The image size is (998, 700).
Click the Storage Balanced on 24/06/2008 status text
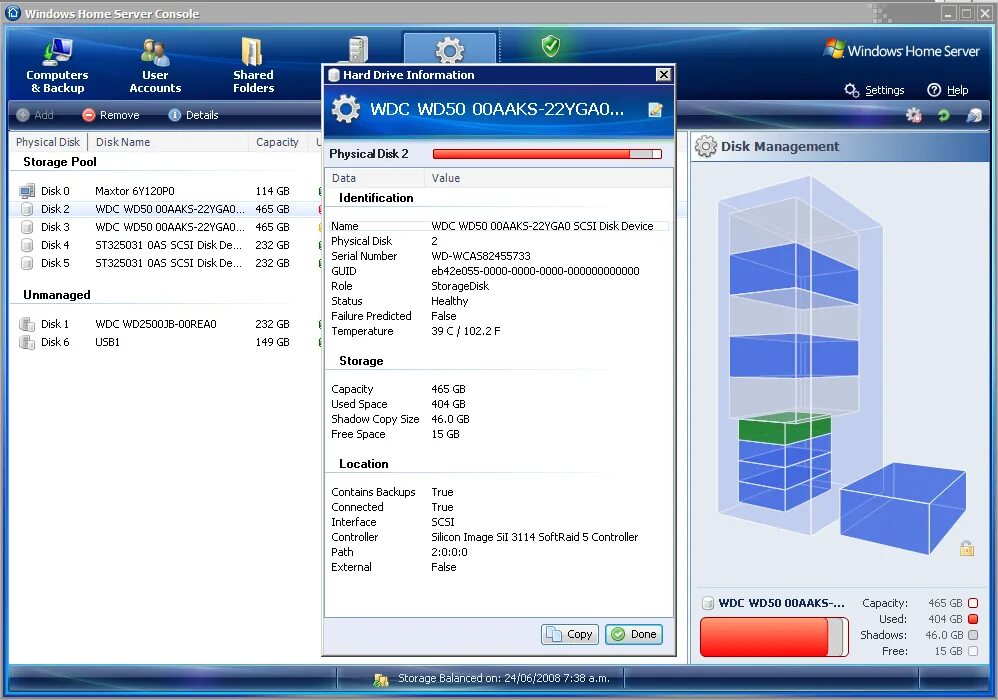pos(503,678)
